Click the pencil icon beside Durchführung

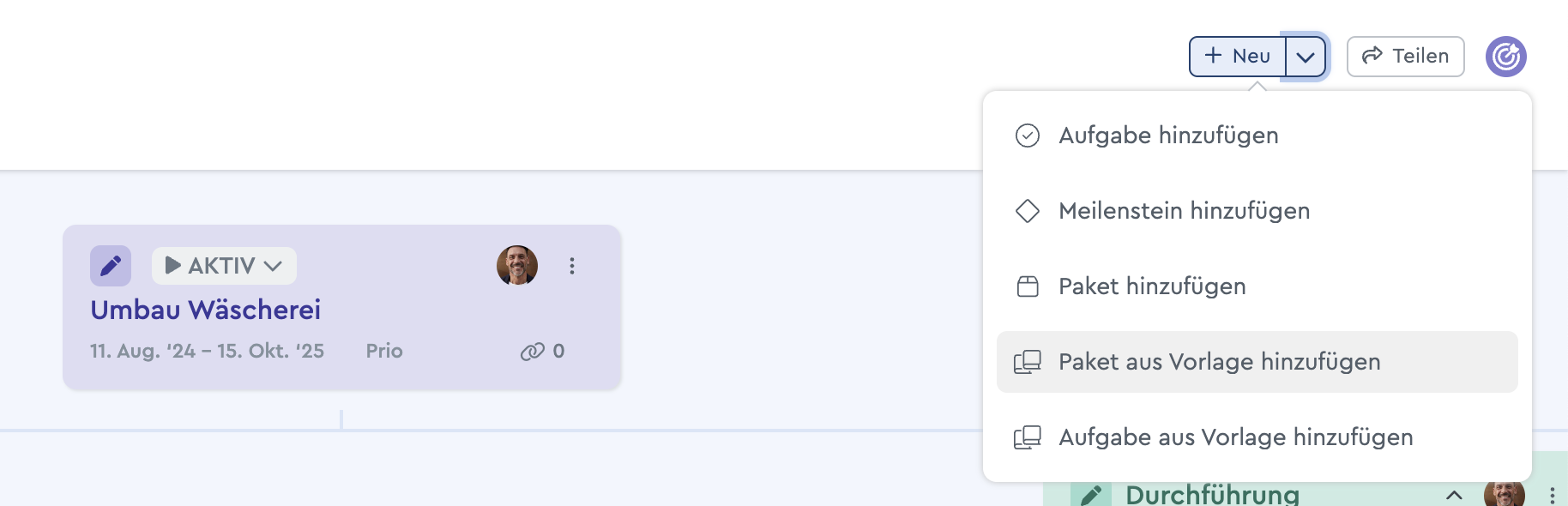tap(1090, 495)
